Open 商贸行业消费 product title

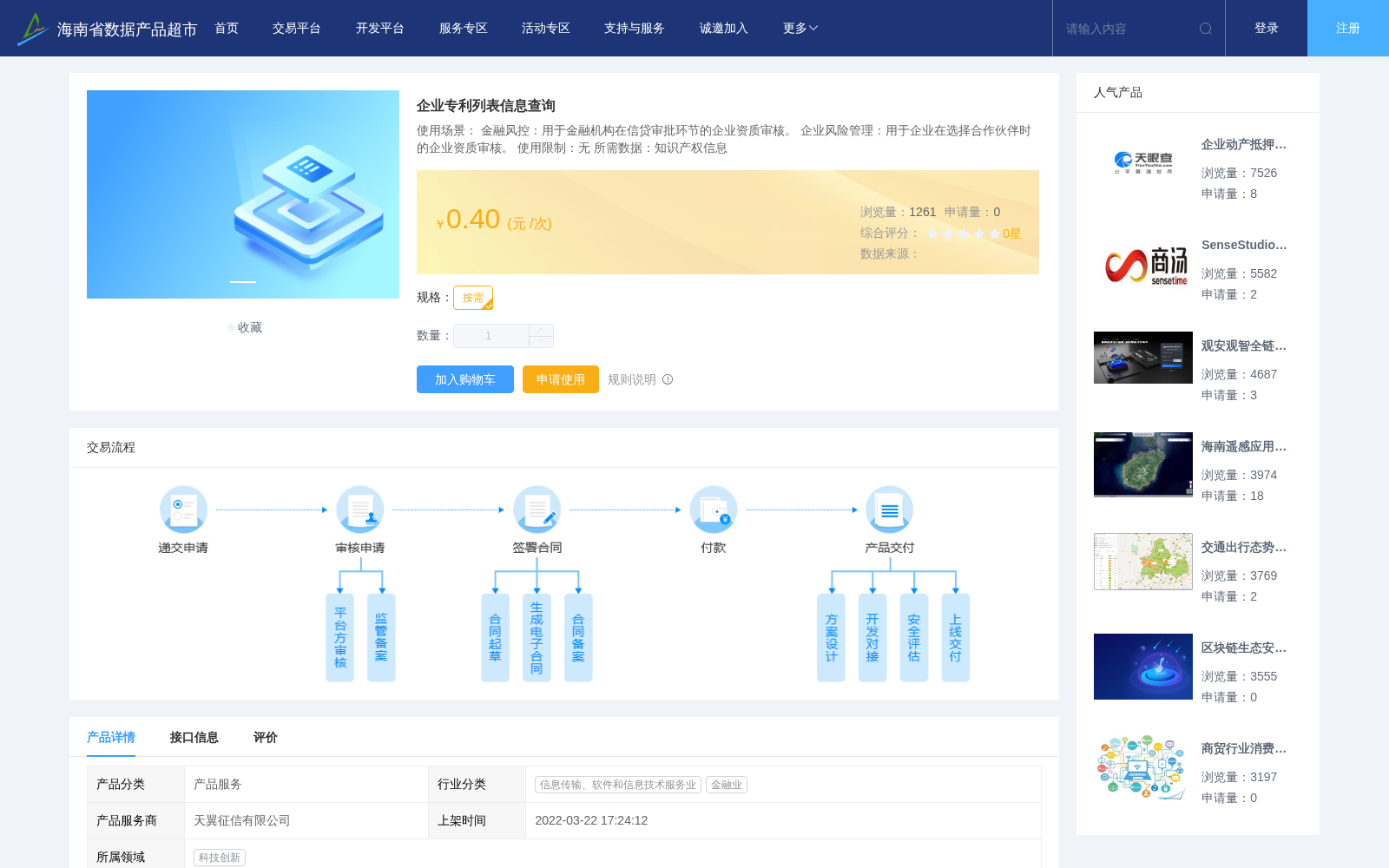coord(1244,749)
